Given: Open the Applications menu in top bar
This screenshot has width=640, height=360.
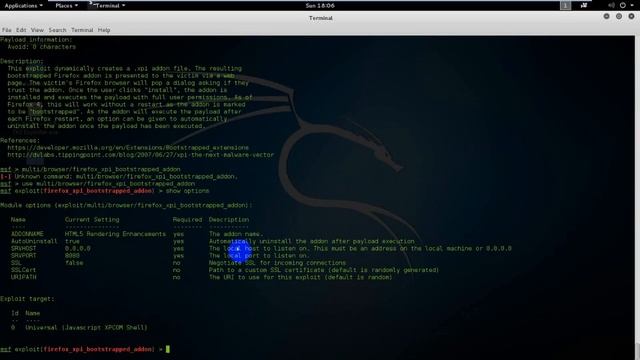Looking at the screenshot, I should (23, 6).
